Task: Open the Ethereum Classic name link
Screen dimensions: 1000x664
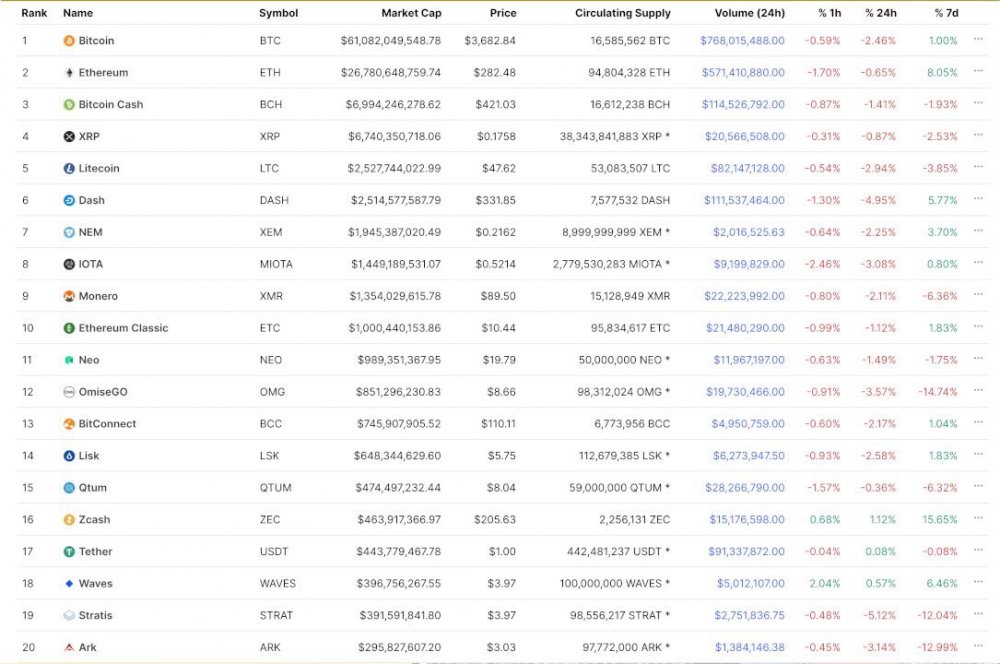Action: 123,328
